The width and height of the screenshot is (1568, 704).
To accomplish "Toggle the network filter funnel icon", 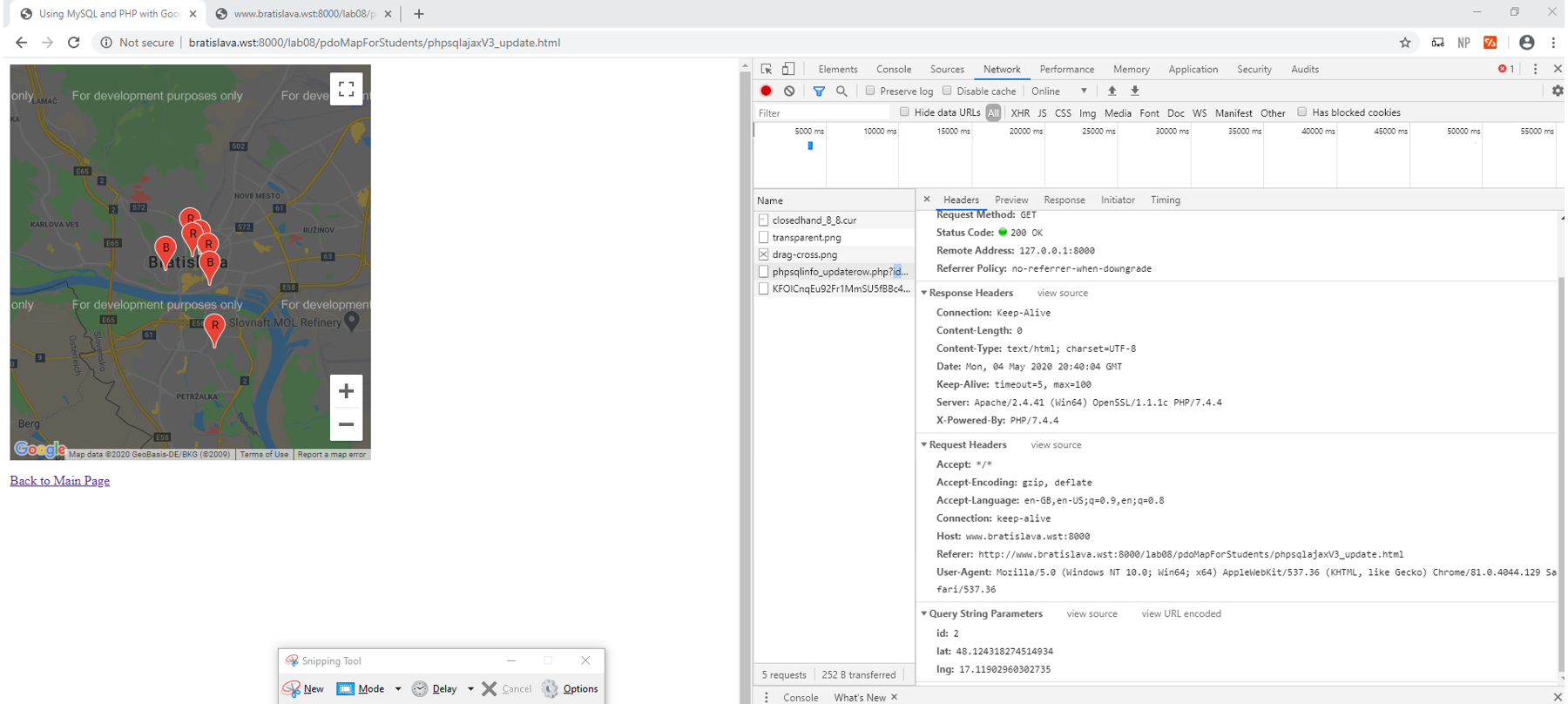I will [x=819, y=91].
